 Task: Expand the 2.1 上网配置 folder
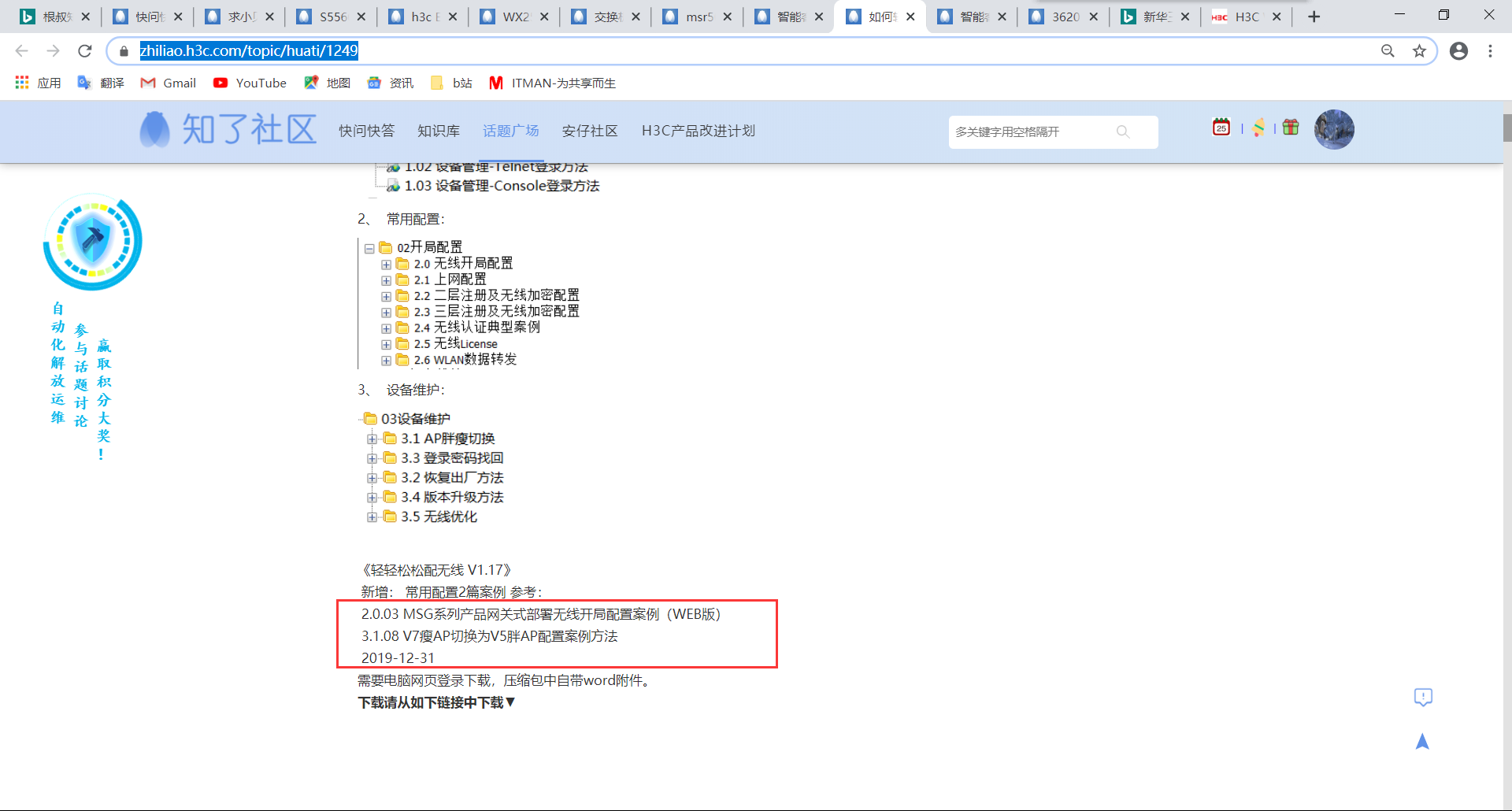tap(386, 280)
